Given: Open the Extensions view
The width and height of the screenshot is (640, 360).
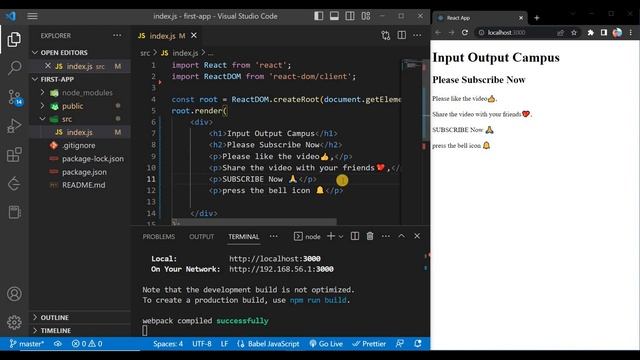Looking at the screenshot, I should pos(14,155).
